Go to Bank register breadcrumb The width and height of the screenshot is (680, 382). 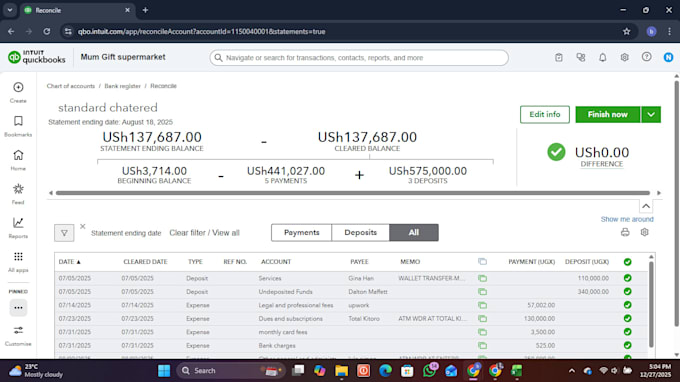pyautogui.click(x=122, y=86)
